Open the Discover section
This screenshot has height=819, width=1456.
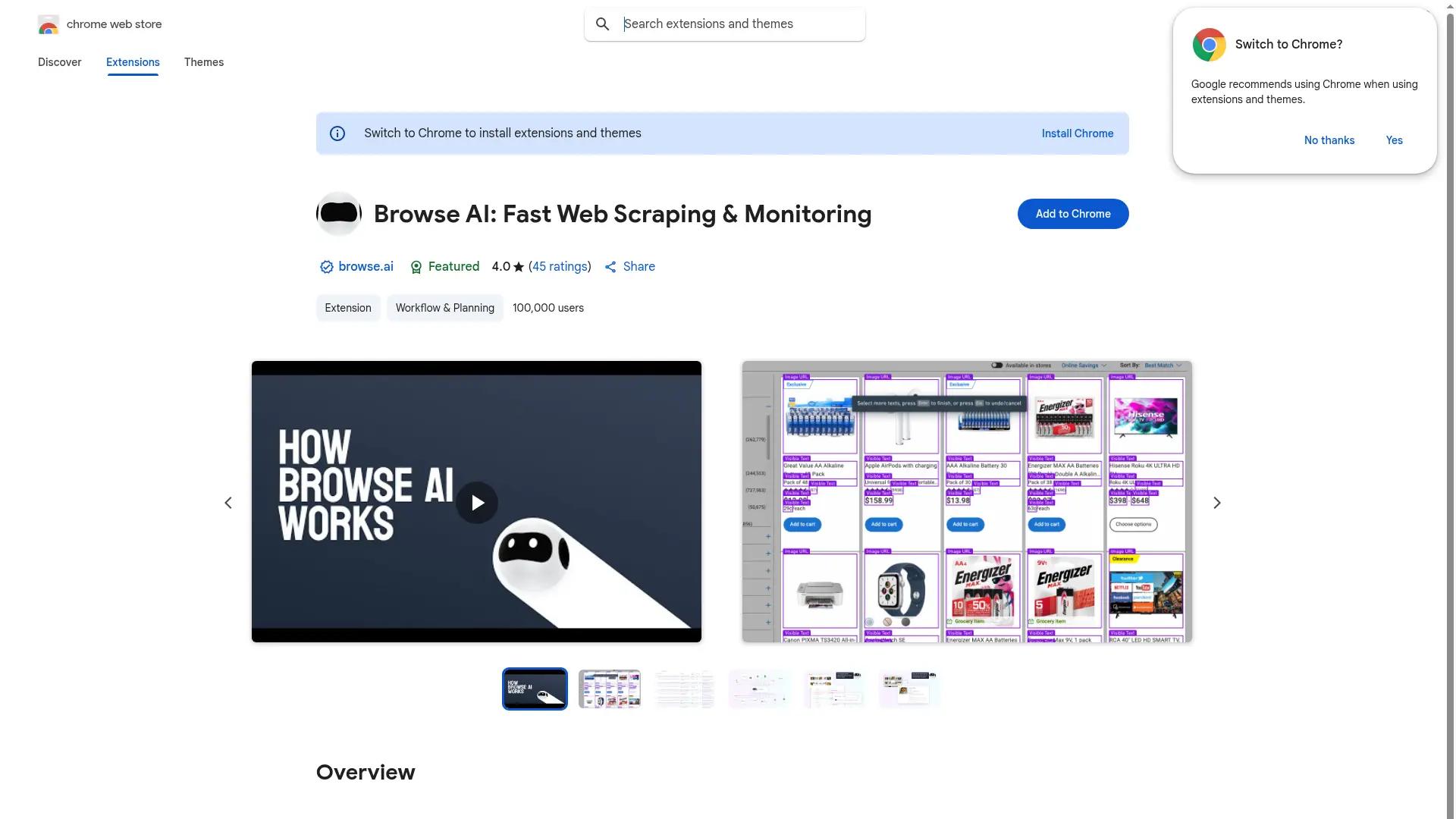[x=59, y=62]
